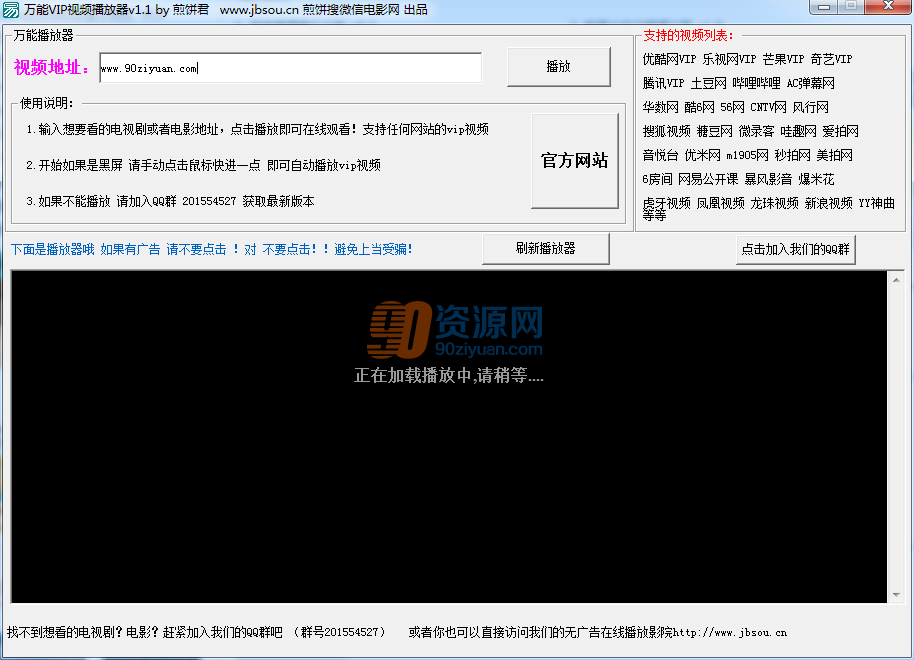
Task: Click instruction line 3 with QQ群 201554527
Action: pos(170,201)
